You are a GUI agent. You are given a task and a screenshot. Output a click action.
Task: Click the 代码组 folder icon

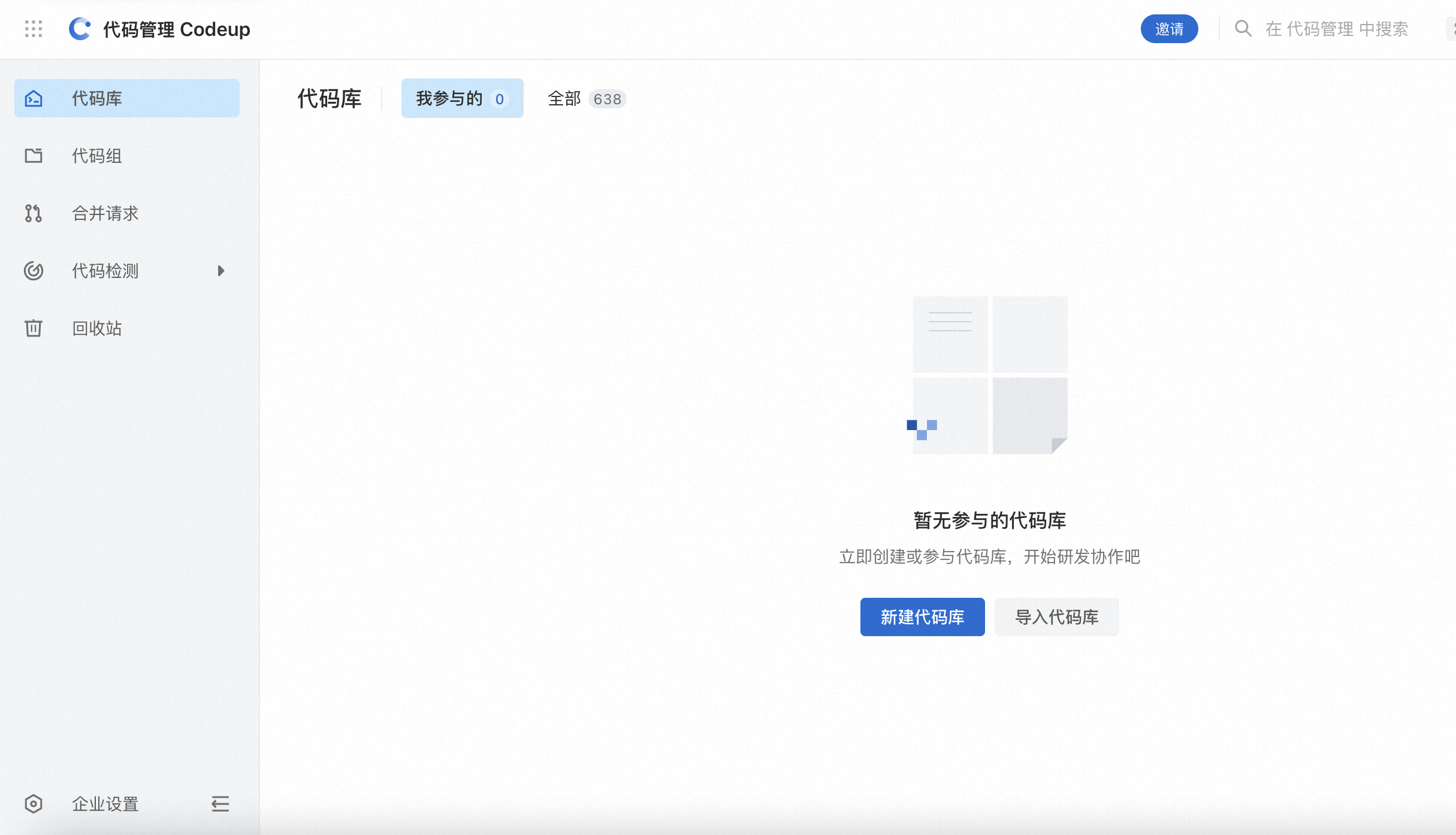(34, 156)
